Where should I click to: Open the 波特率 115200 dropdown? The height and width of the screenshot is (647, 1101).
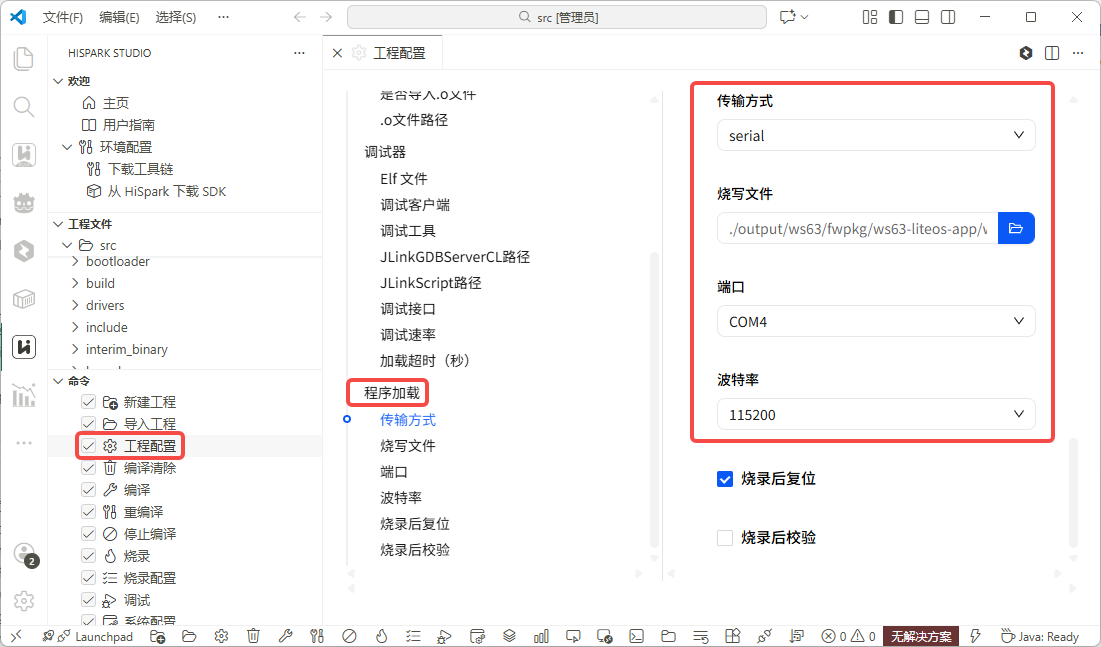tap(876, 414)
